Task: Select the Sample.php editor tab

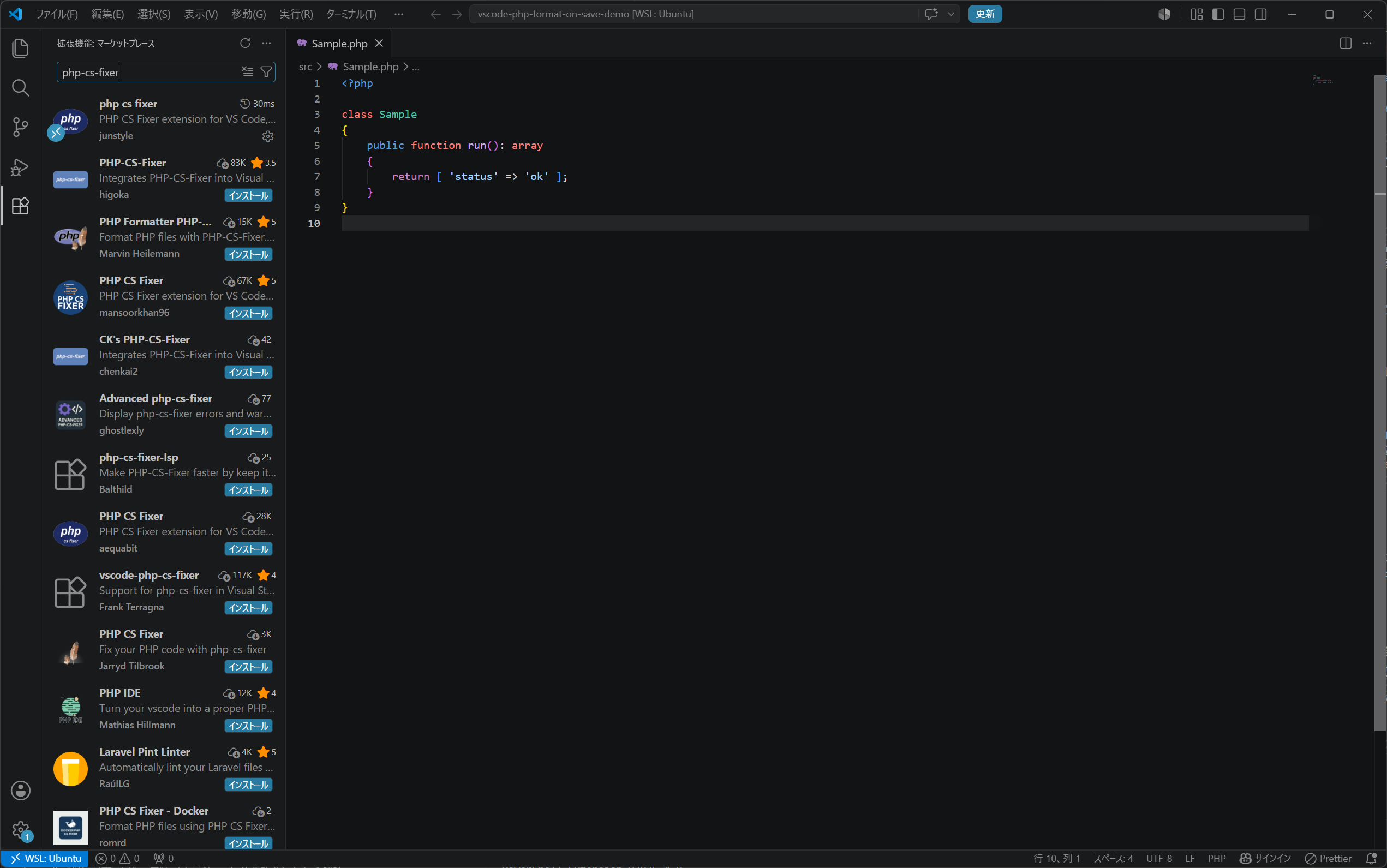Action: (339, 44)
